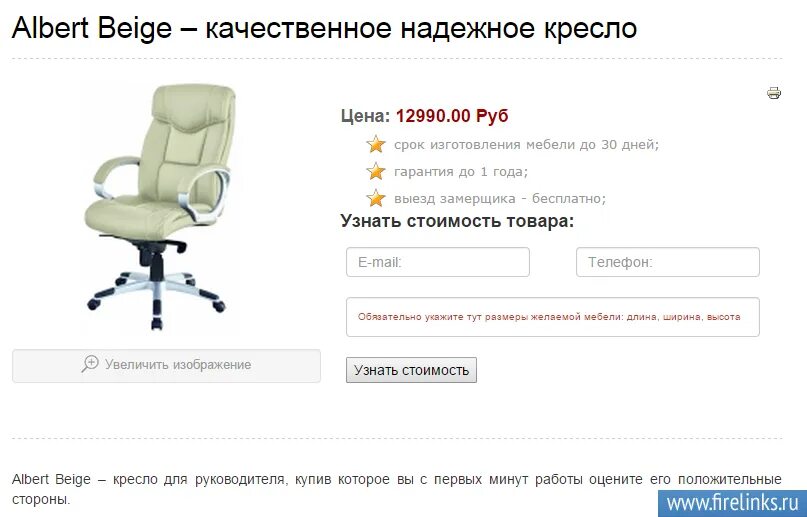Click the Узнать стоимость товара heading
Image resolution: width=807 pixels, height=517 pixels.
457,221
